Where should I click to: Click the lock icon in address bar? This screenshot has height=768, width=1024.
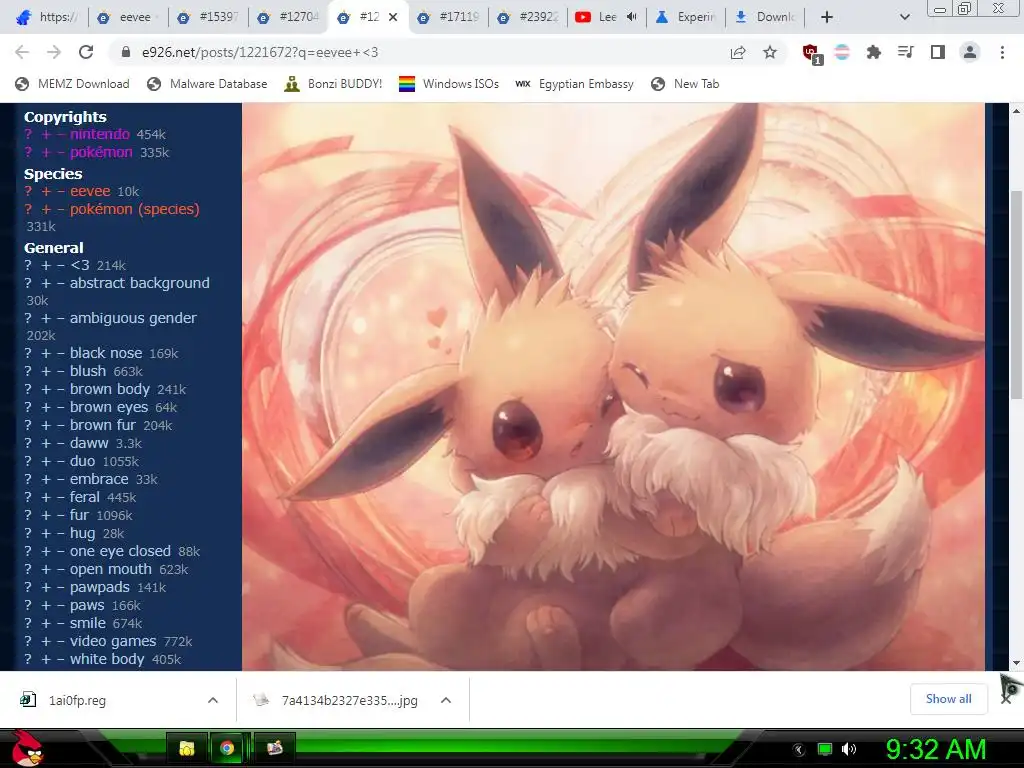pos(126,52)
